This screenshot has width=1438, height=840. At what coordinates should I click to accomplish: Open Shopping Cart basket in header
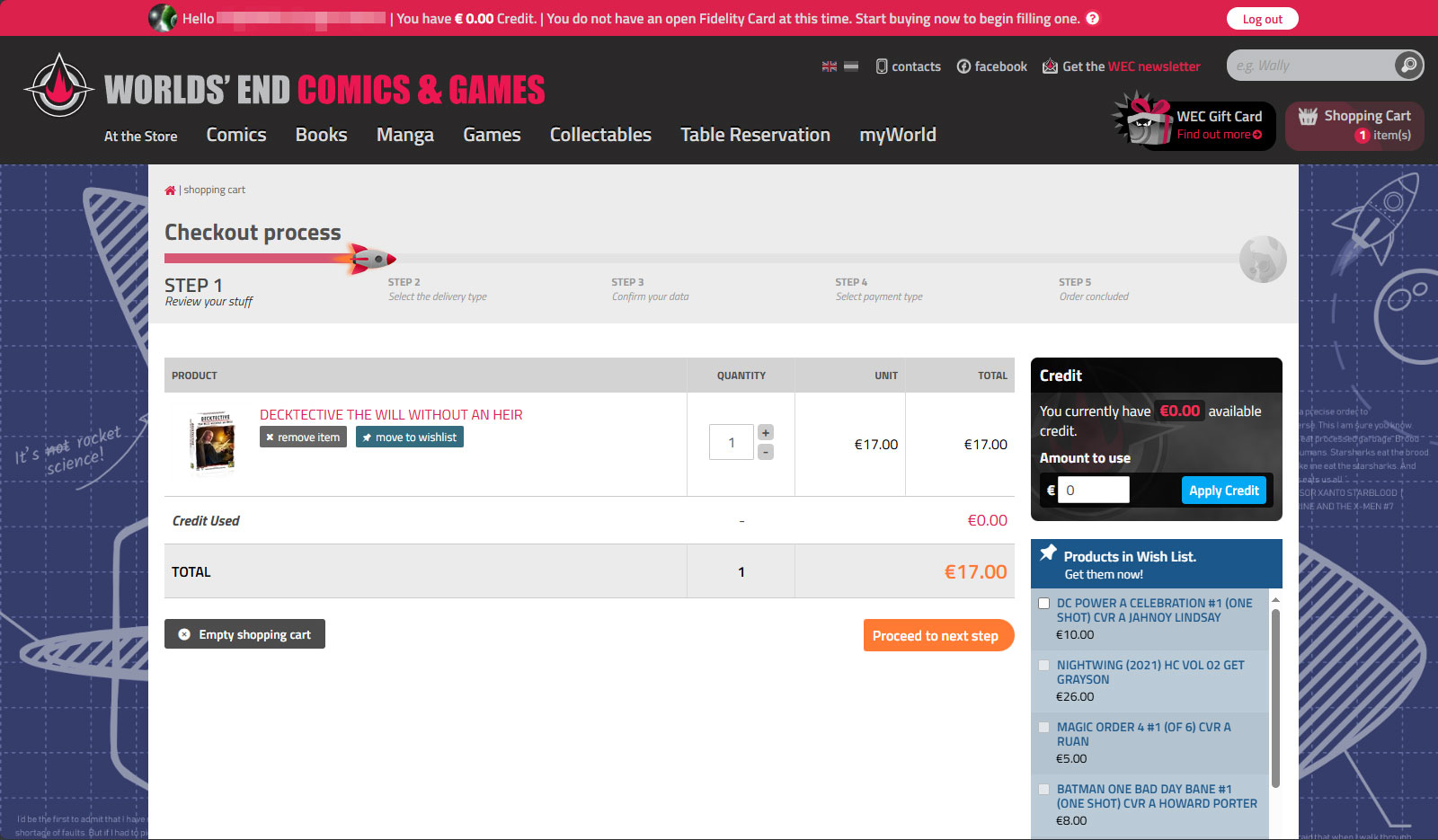(x=1354, y=126)
